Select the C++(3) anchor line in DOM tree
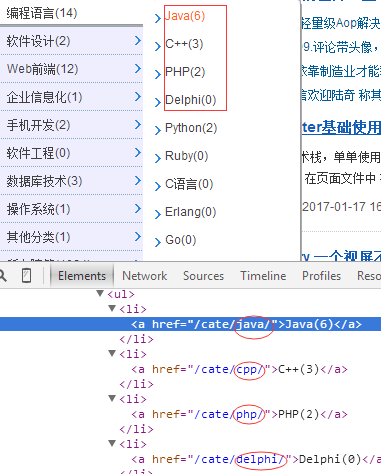 tap(239, 369)
